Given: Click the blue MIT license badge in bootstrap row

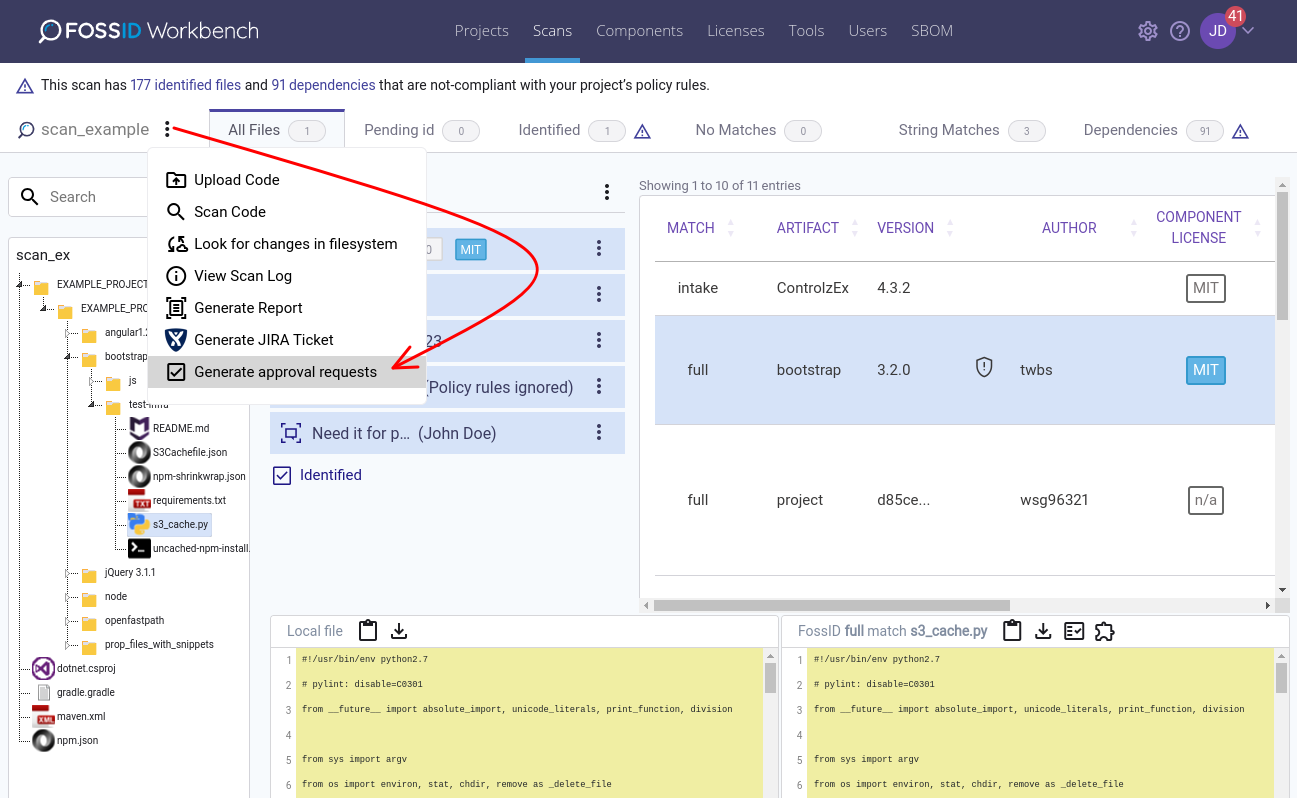Looking at the screenshot, I should (1206, 370).
